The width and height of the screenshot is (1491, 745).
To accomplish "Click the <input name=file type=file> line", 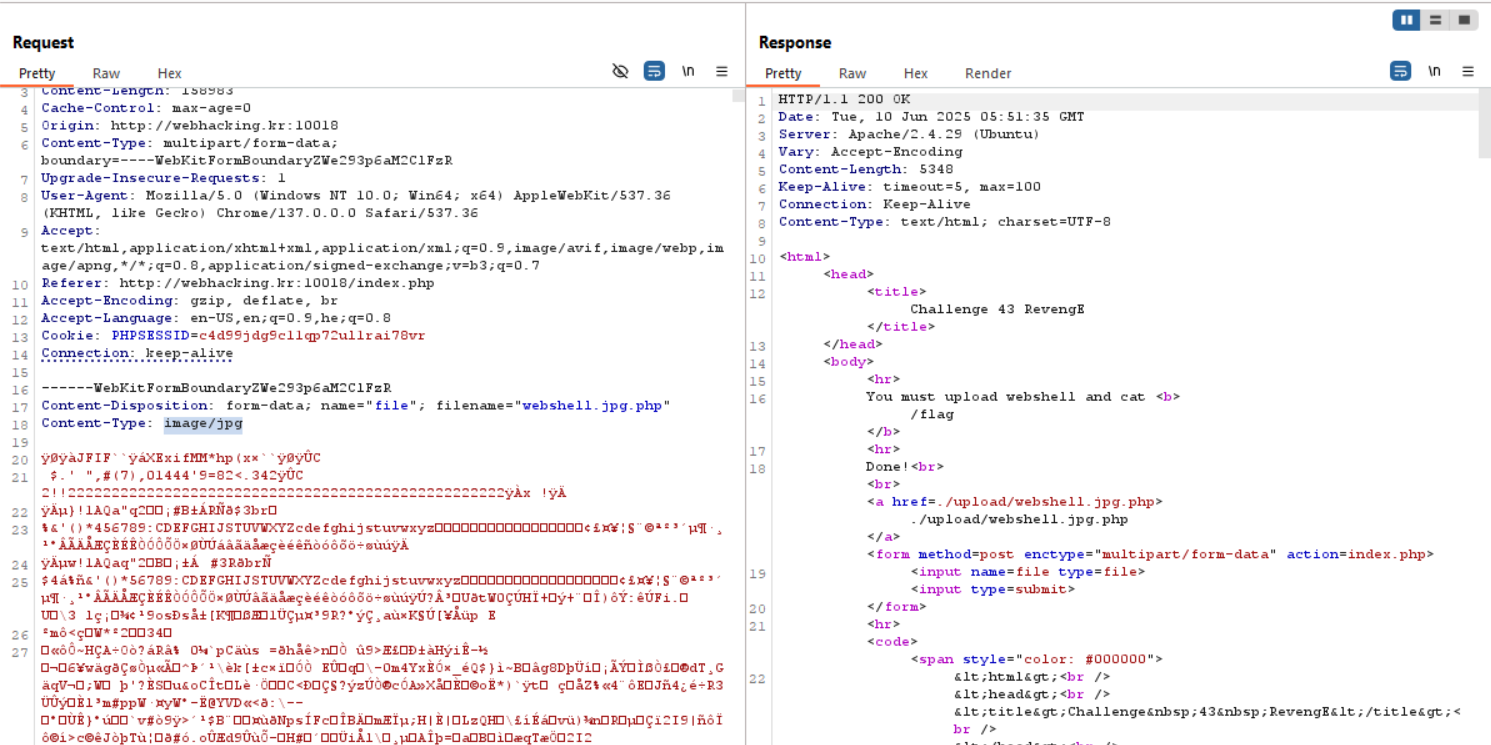I will click(x=1027, y=572).
